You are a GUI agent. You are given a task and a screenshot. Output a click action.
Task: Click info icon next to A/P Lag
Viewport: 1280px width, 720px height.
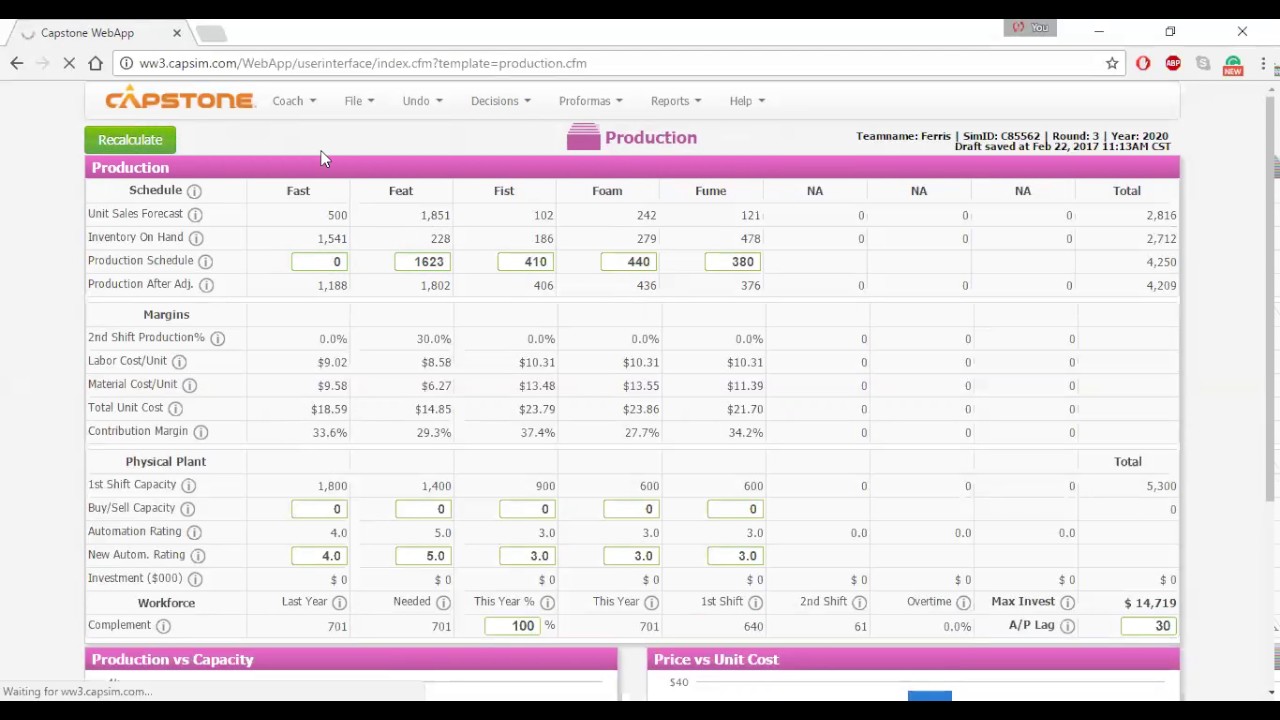coord(1067,626)
